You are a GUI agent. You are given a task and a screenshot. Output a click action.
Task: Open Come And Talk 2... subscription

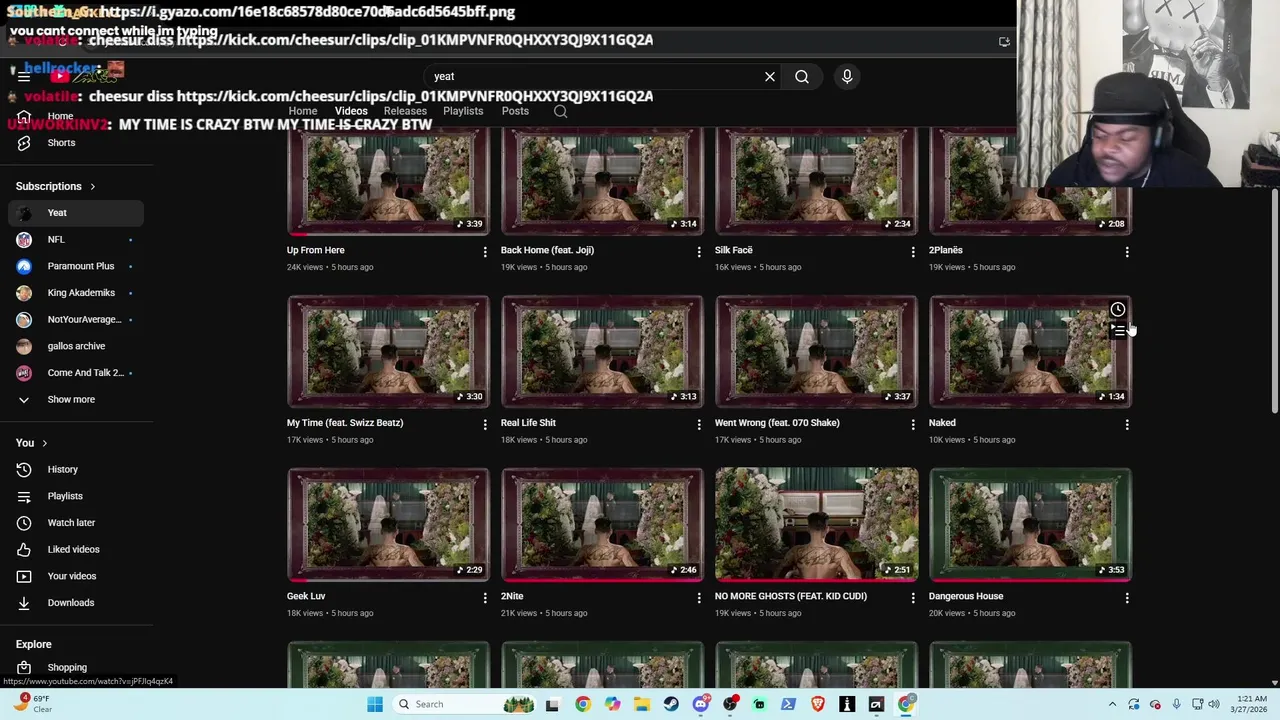click(x=76, y=372)
